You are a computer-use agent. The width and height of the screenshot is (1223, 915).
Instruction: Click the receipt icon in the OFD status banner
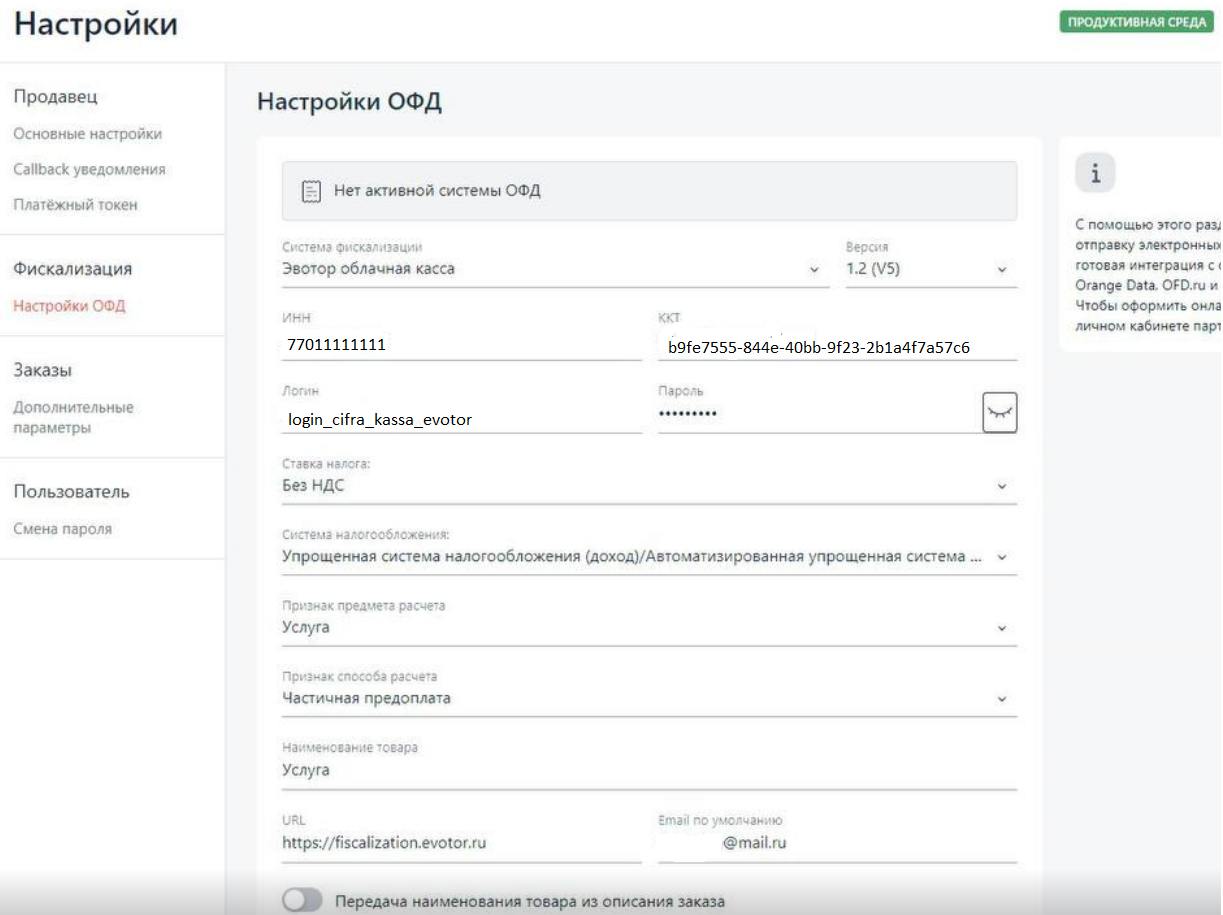point(311,191)
